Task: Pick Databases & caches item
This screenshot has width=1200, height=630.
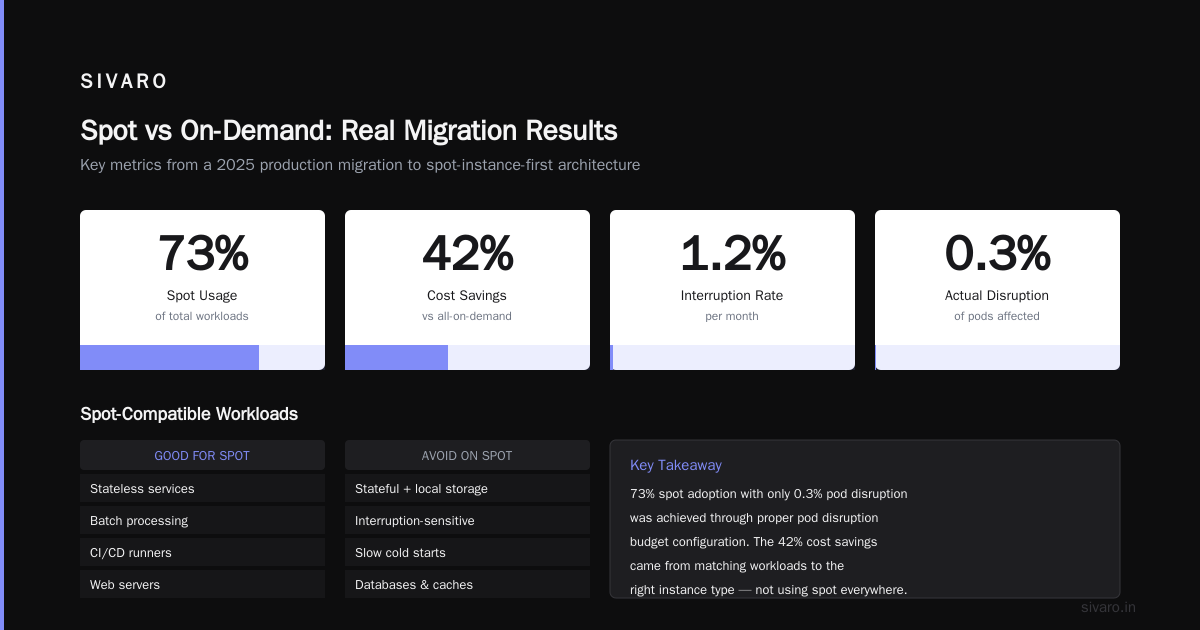Action: click(467, 584)
